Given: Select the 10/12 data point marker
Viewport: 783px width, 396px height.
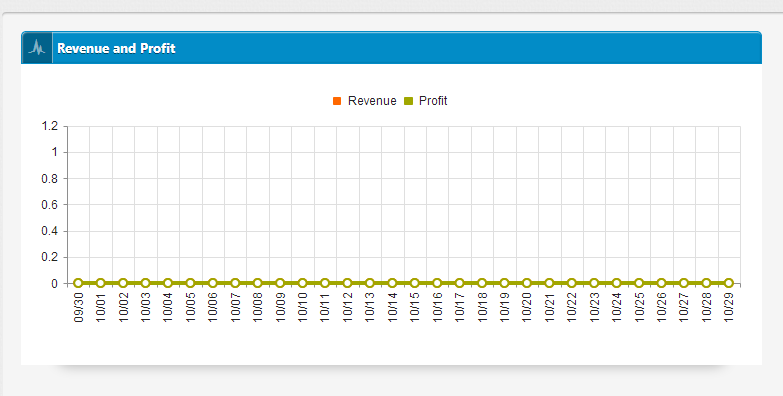Looking at the screenshot, I should 348,283.
